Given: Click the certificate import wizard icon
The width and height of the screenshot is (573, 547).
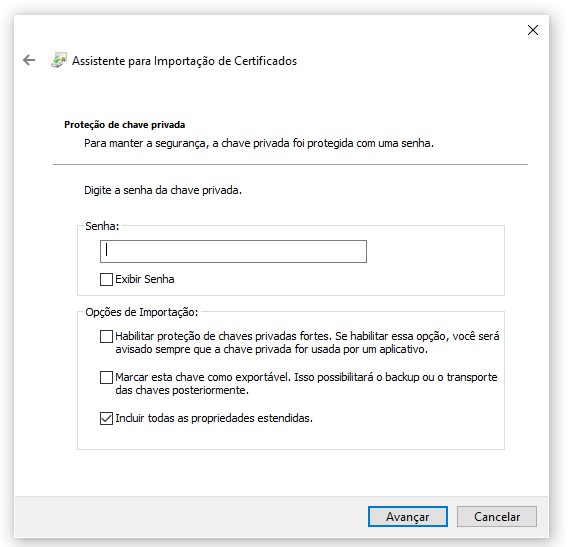Looking at the screenshot, I should tap(58, 60).
